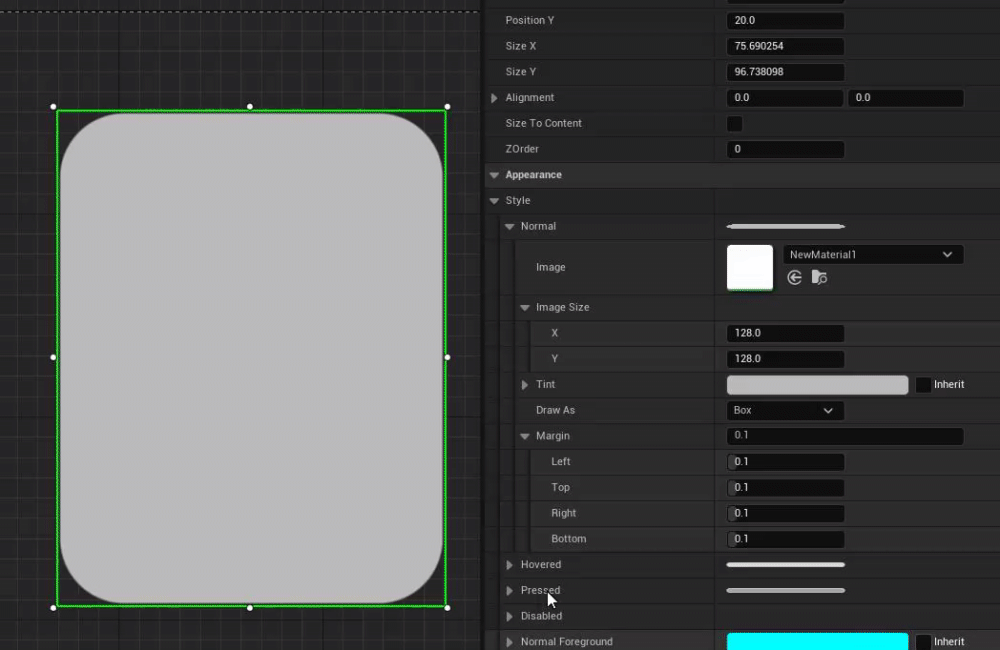Click the bottom-center resize handle of the widget
1000x650 pixels.
[x=250, y=607]
